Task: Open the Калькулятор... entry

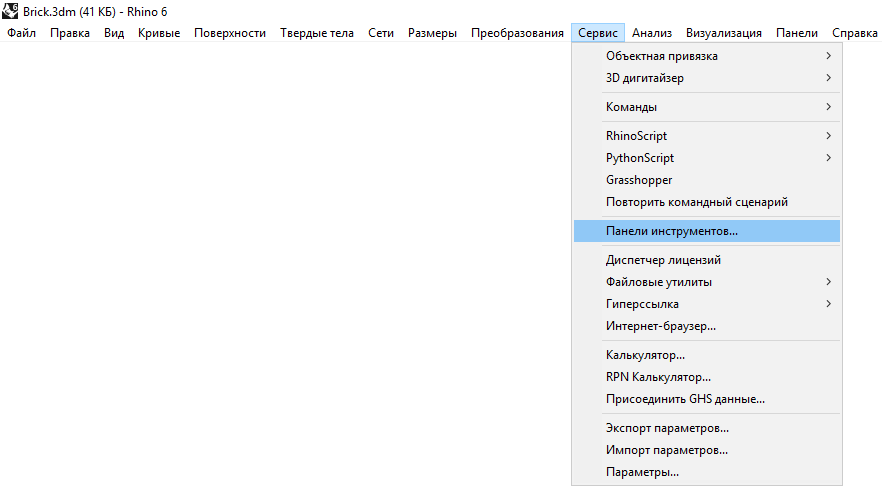Action: click(645, 355)
